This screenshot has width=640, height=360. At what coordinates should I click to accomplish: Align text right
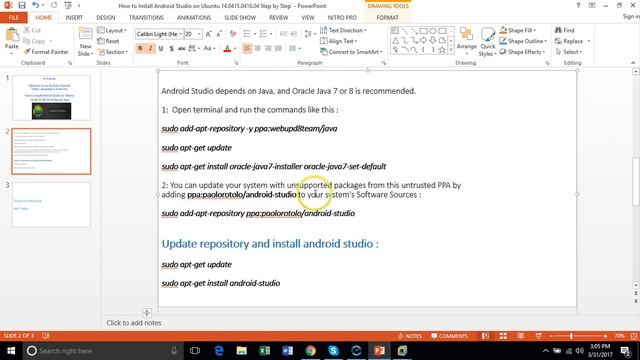[268, 49]
